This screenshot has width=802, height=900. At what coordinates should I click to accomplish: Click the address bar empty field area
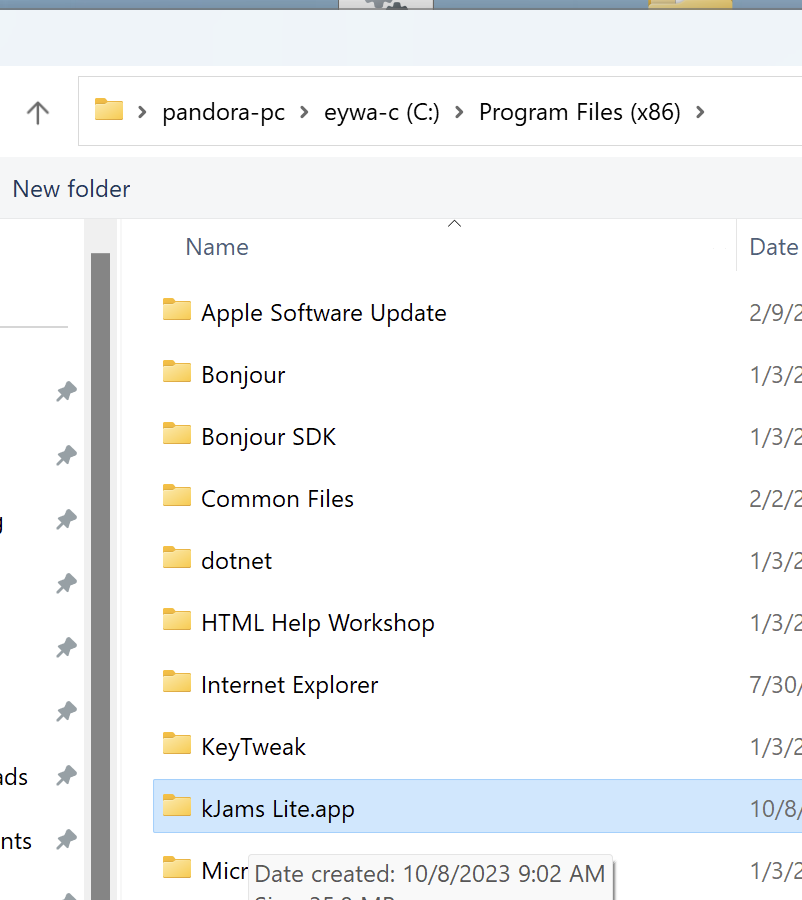(752, 112)
